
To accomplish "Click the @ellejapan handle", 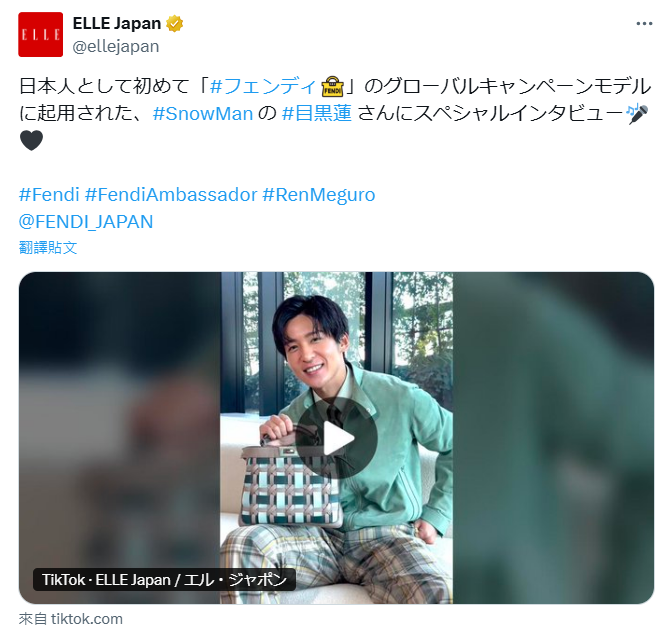I will click(x=115, y=46).
